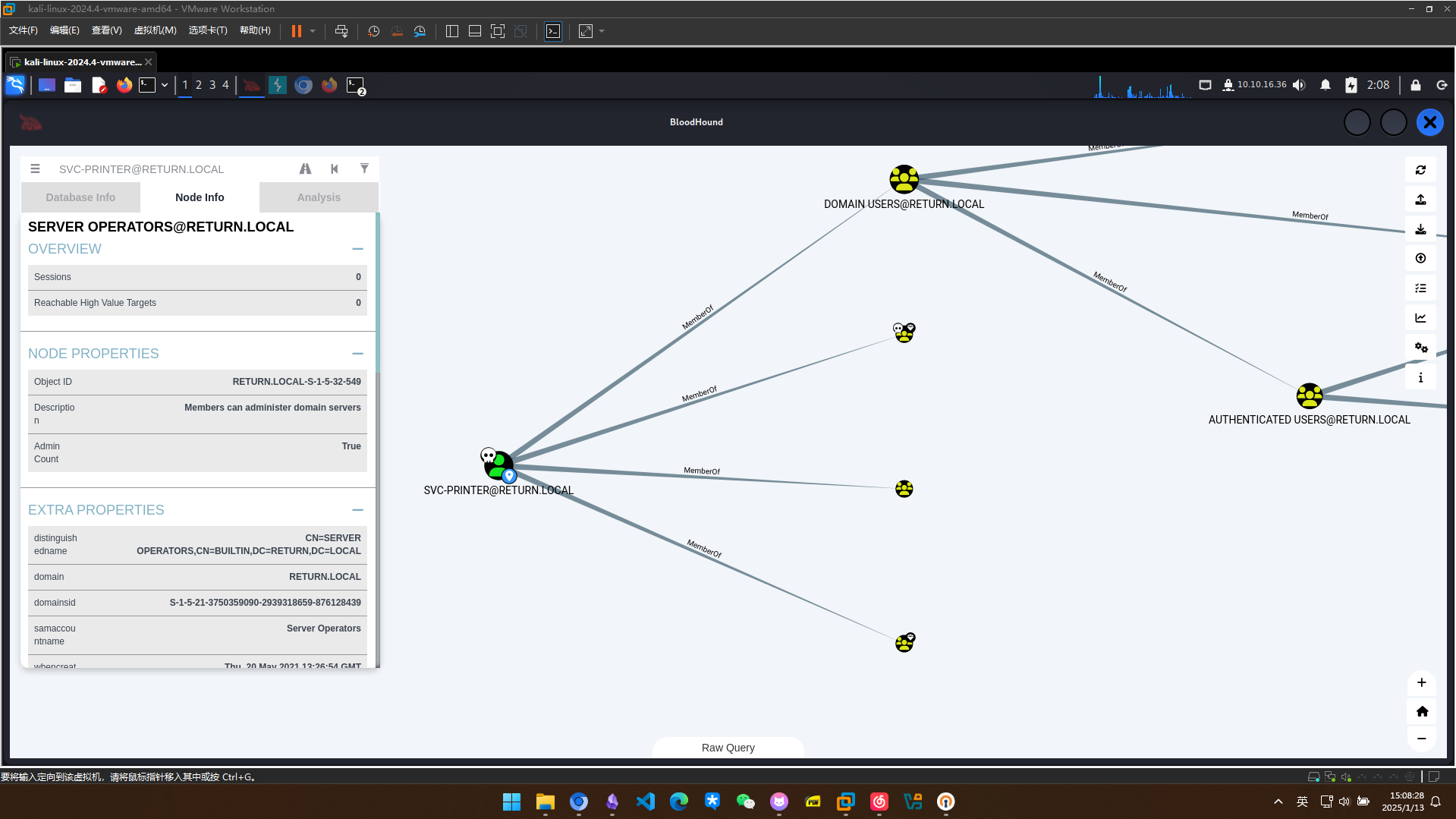1456x819 pixels.
Task: Collapse the OVERVIEW section
Action: click(357, 249)
